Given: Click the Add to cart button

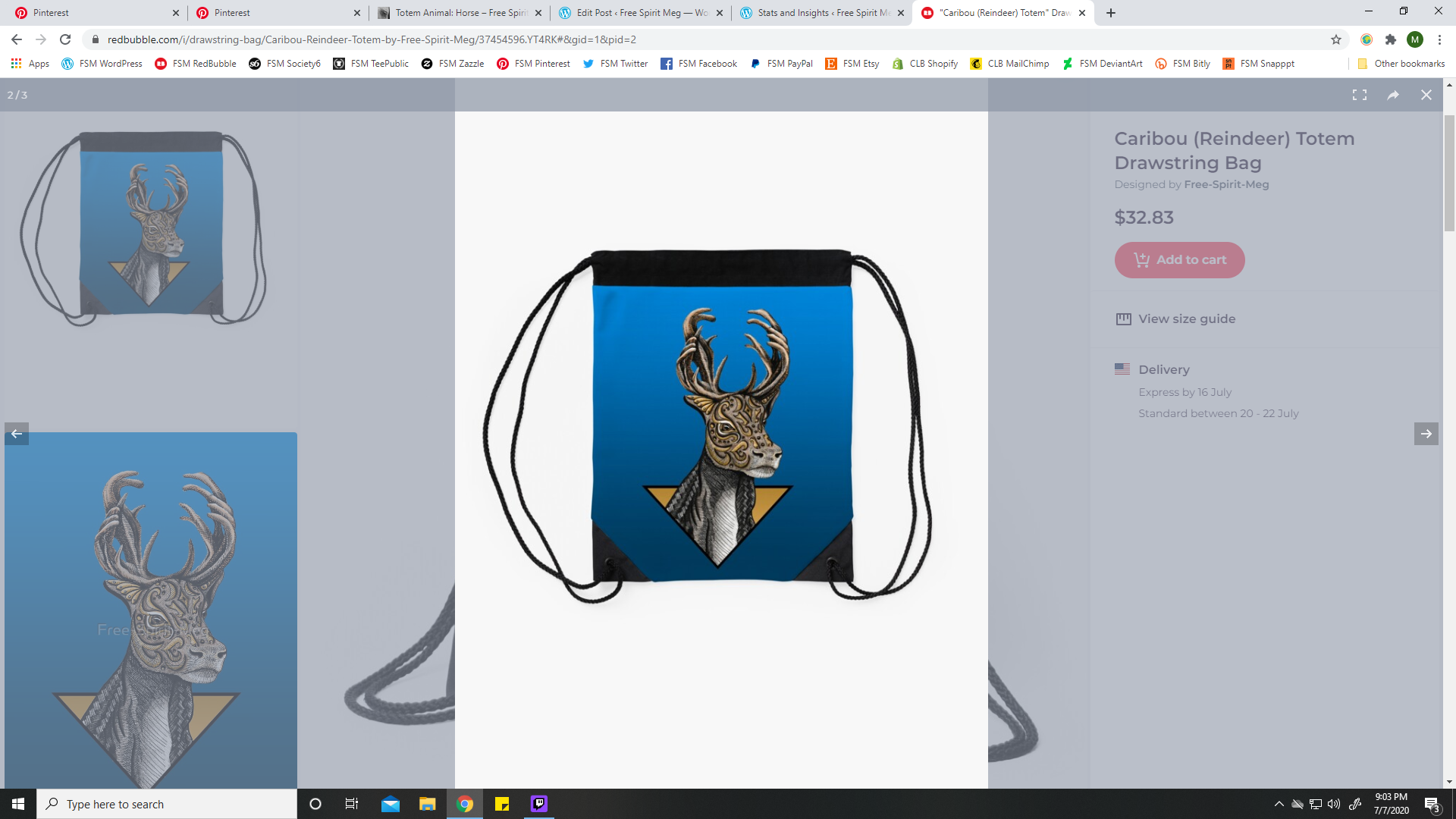Looking at the screenshot, I should (1178, 260).
